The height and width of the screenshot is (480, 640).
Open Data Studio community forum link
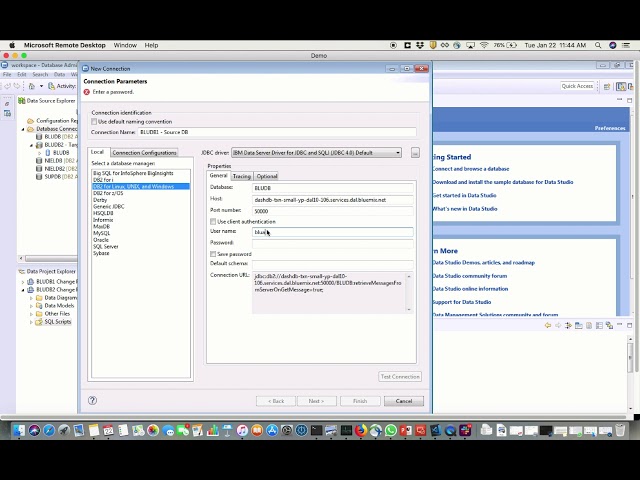point(470,276)
